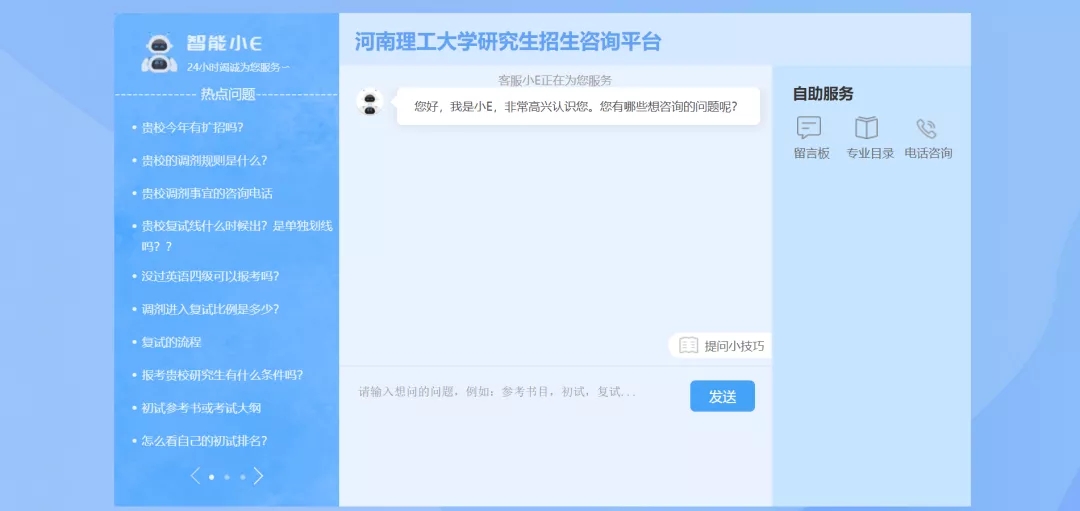
Task: Click 没过英语四级可以报考吗? question
Action: pyautogui.click(x=210, y=276)
